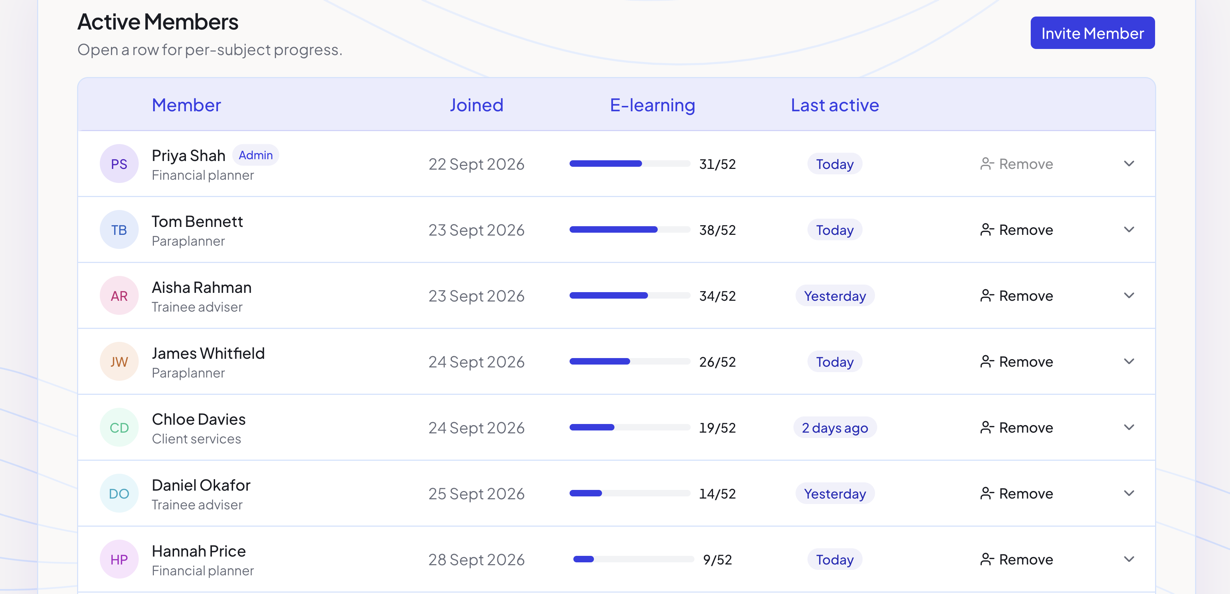This screenshot has height=594, width=1230.
Task: Expand Tom Bennett's row chevron
Action: tap(1129, 230)
